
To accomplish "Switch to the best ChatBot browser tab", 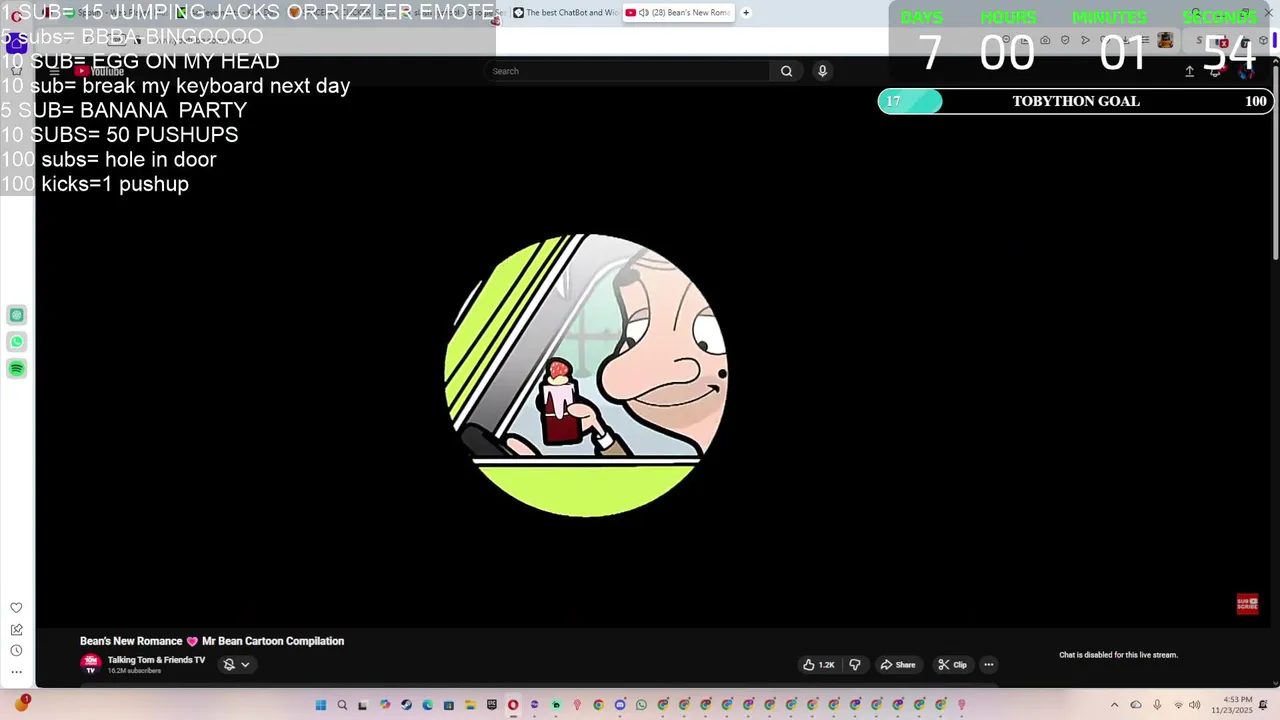I will click(x=565, y=13).
